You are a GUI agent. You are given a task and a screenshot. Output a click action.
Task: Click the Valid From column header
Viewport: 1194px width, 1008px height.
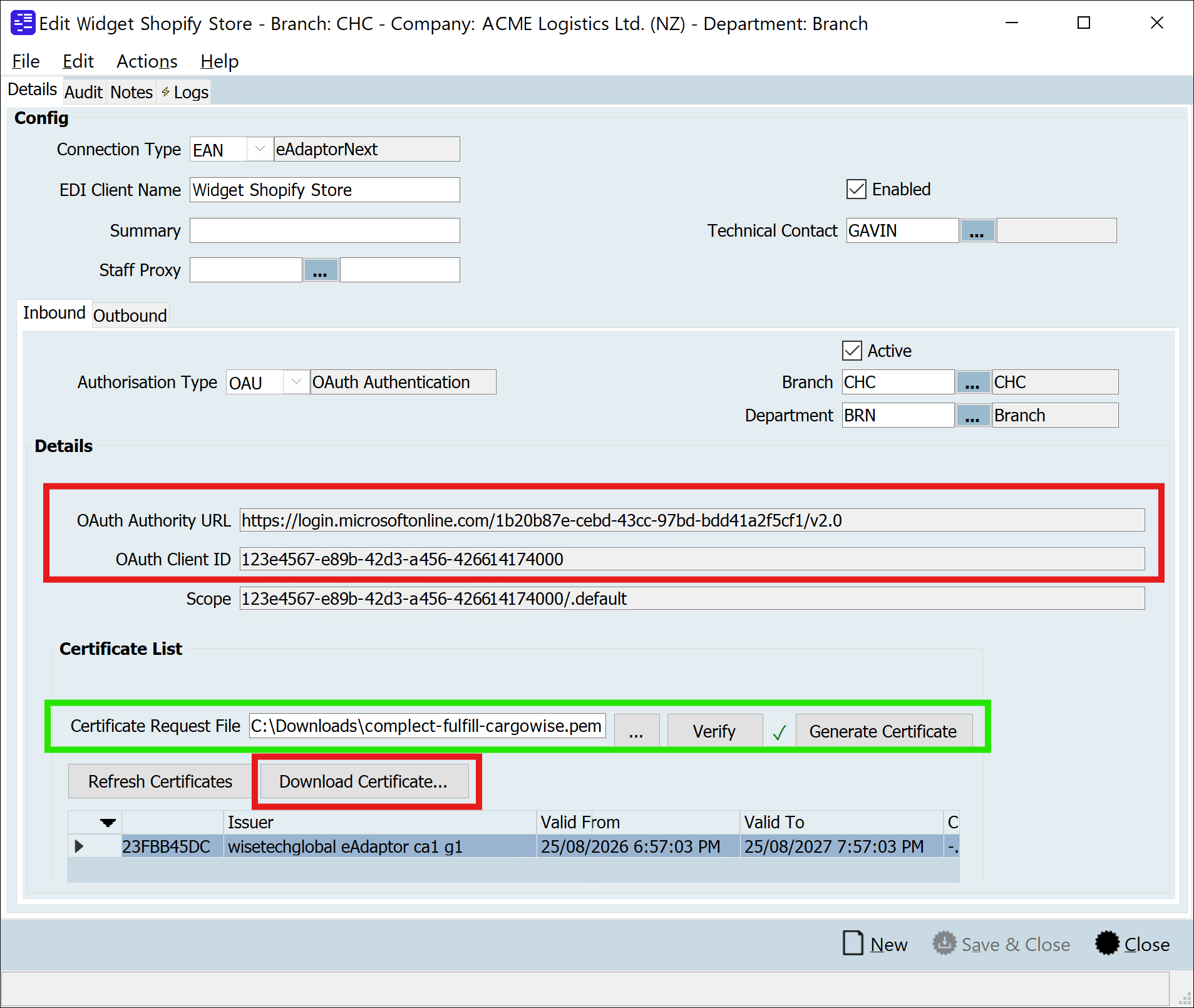[x=638, y=822]
